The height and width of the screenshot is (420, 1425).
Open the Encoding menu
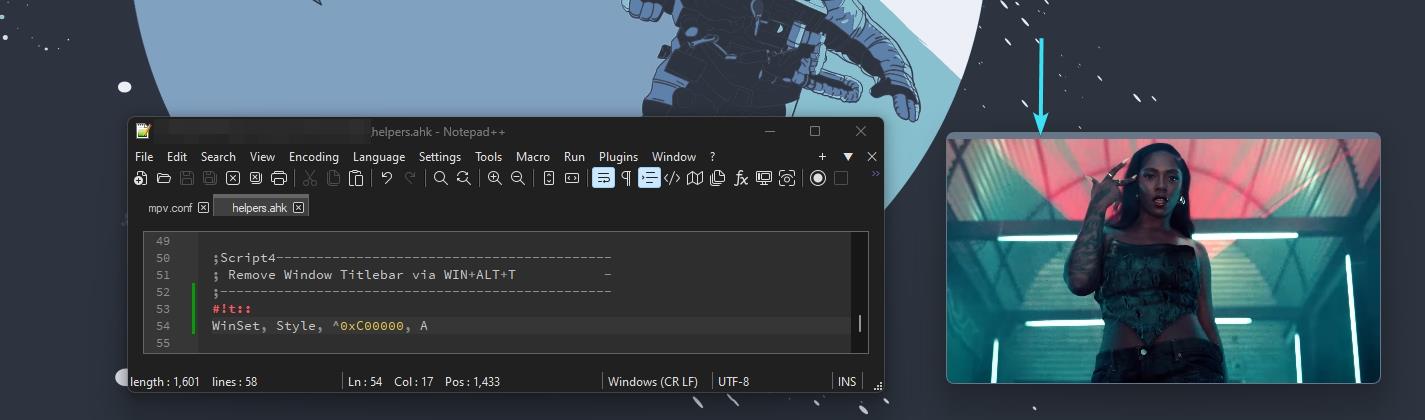[314, 157]
